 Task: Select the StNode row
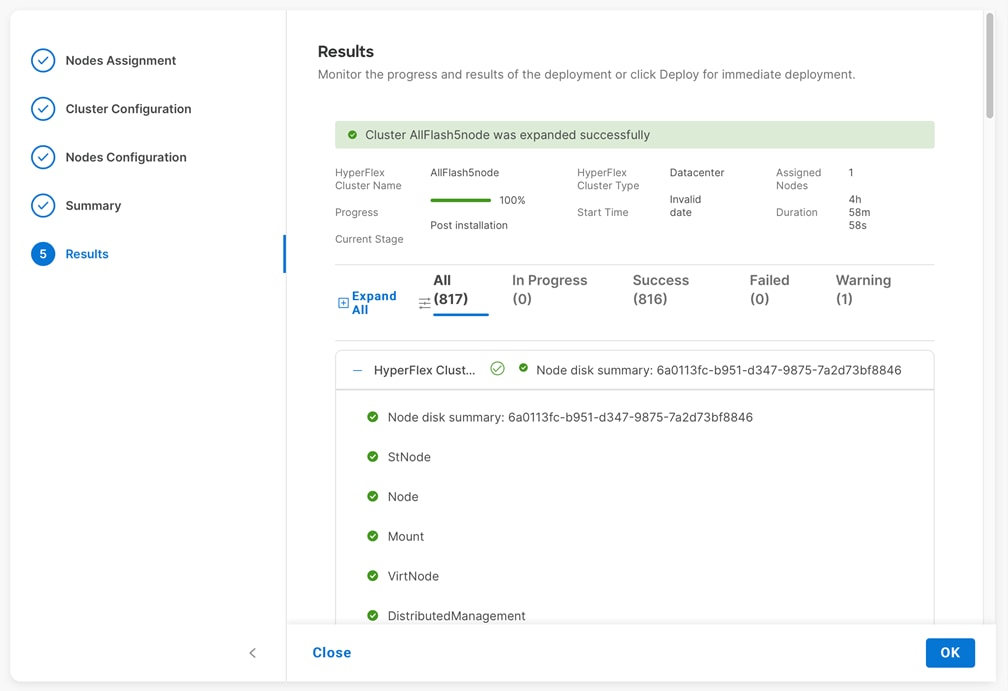[409, 457]
